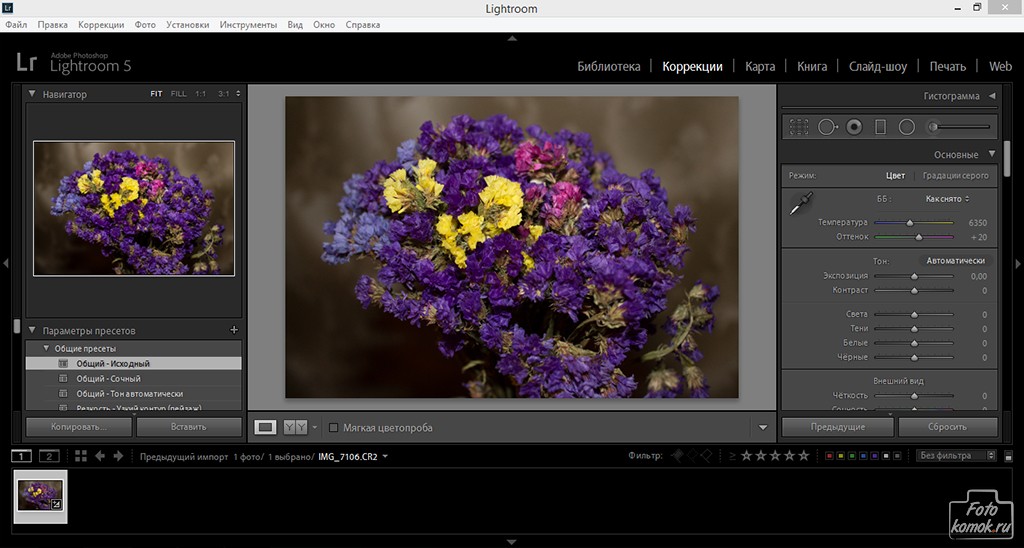Select the Red Eye Correction tool

854,127
